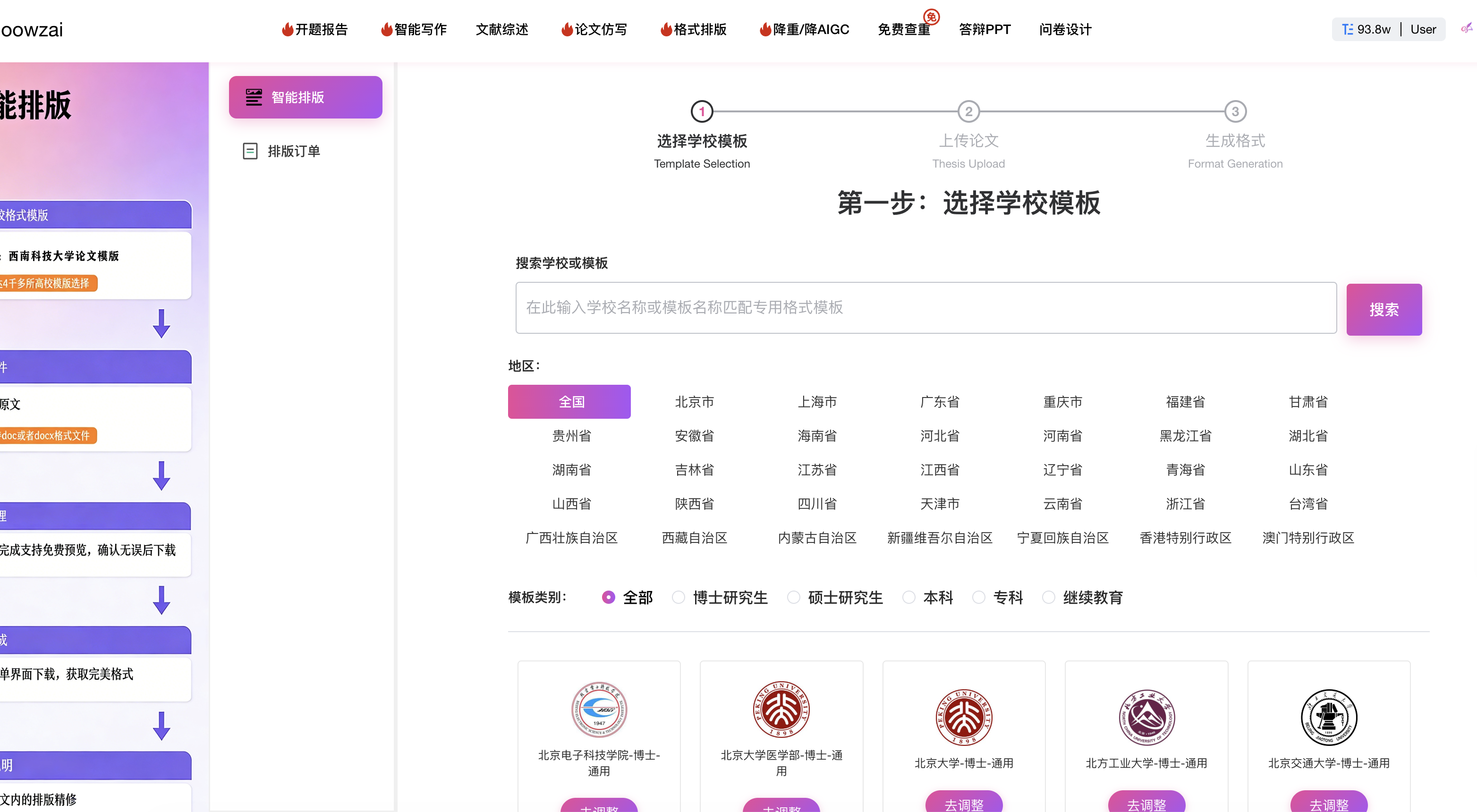Choose the 福建省 region
The image size is (1477, 812).
[x=1185, y=401]
